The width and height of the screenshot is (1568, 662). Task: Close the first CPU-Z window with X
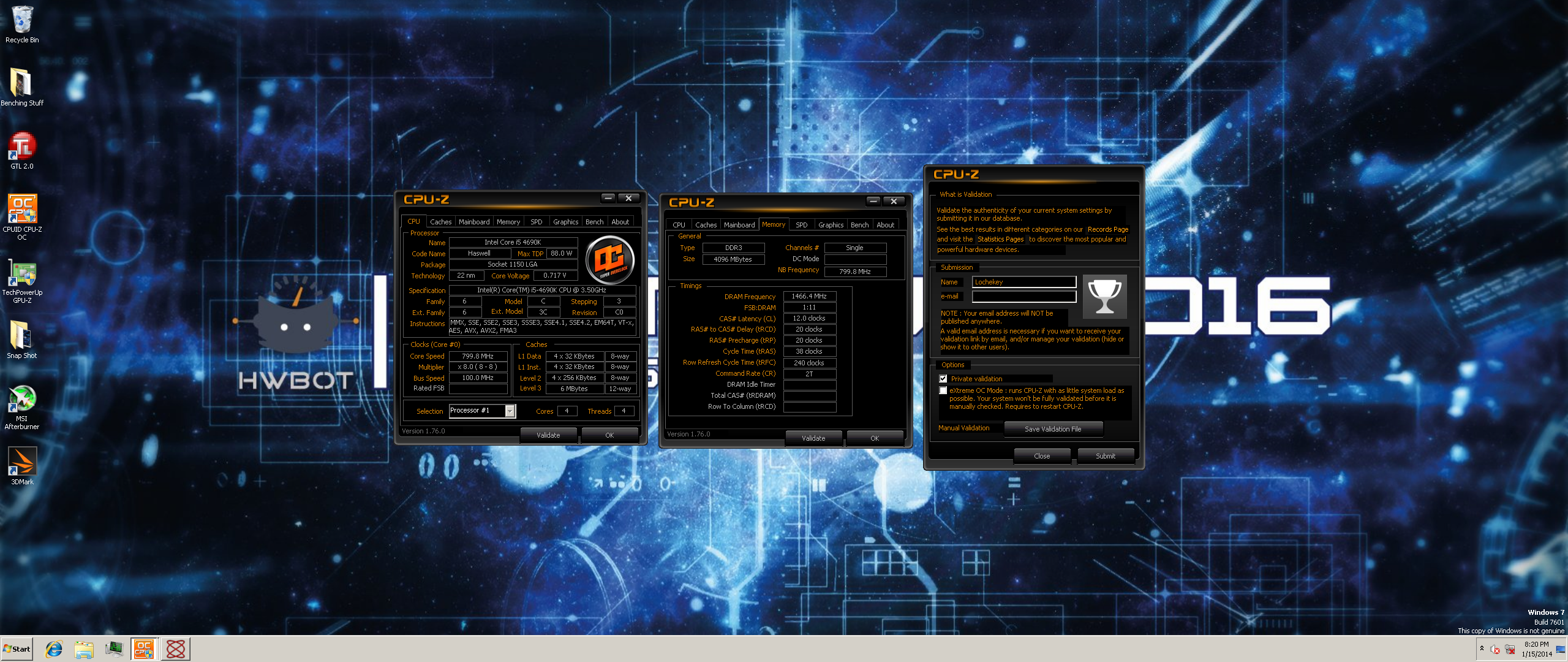tap(628, 198)
